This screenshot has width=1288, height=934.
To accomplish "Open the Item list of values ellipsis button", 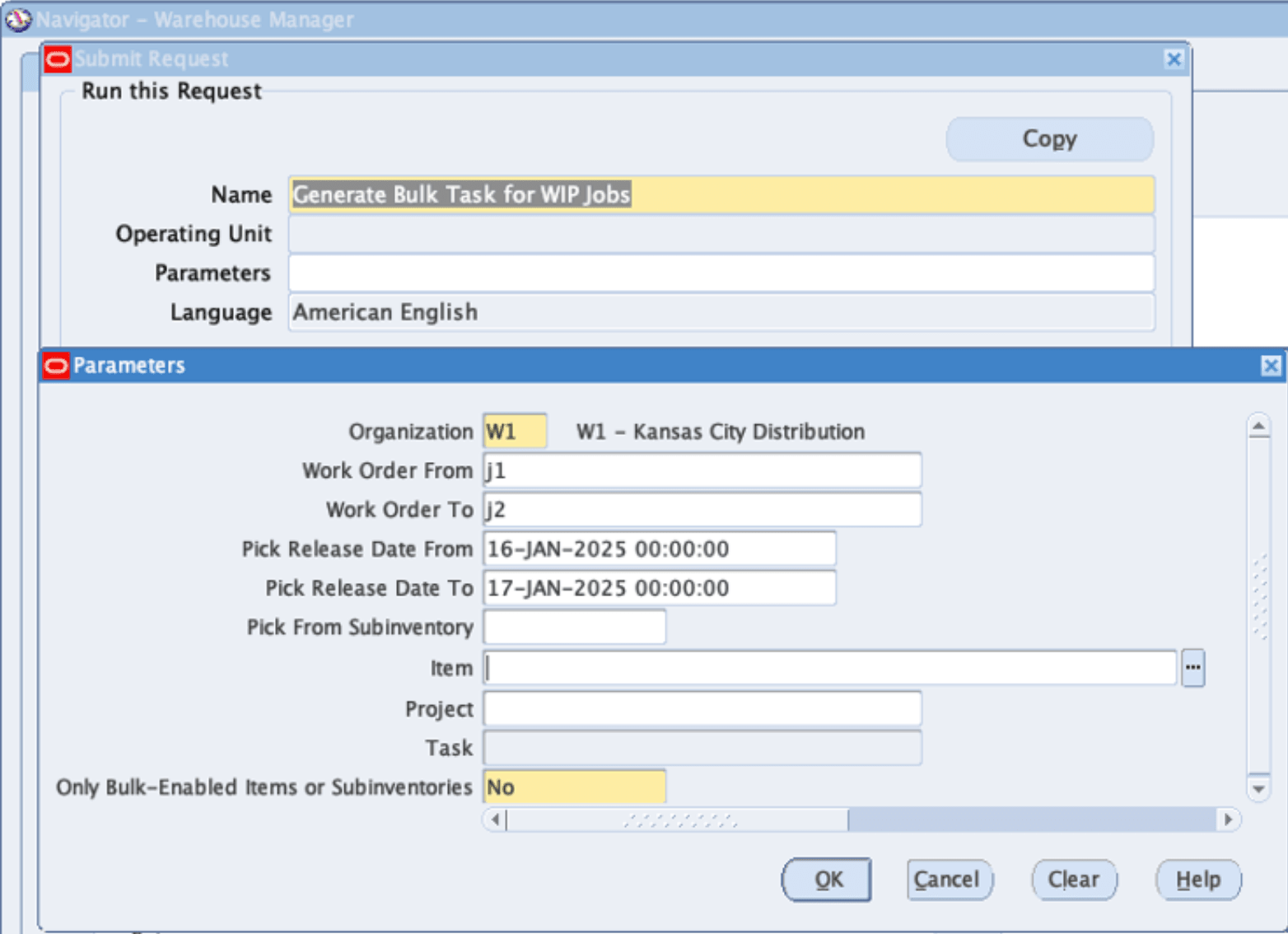I will (x=1192, y=668).
